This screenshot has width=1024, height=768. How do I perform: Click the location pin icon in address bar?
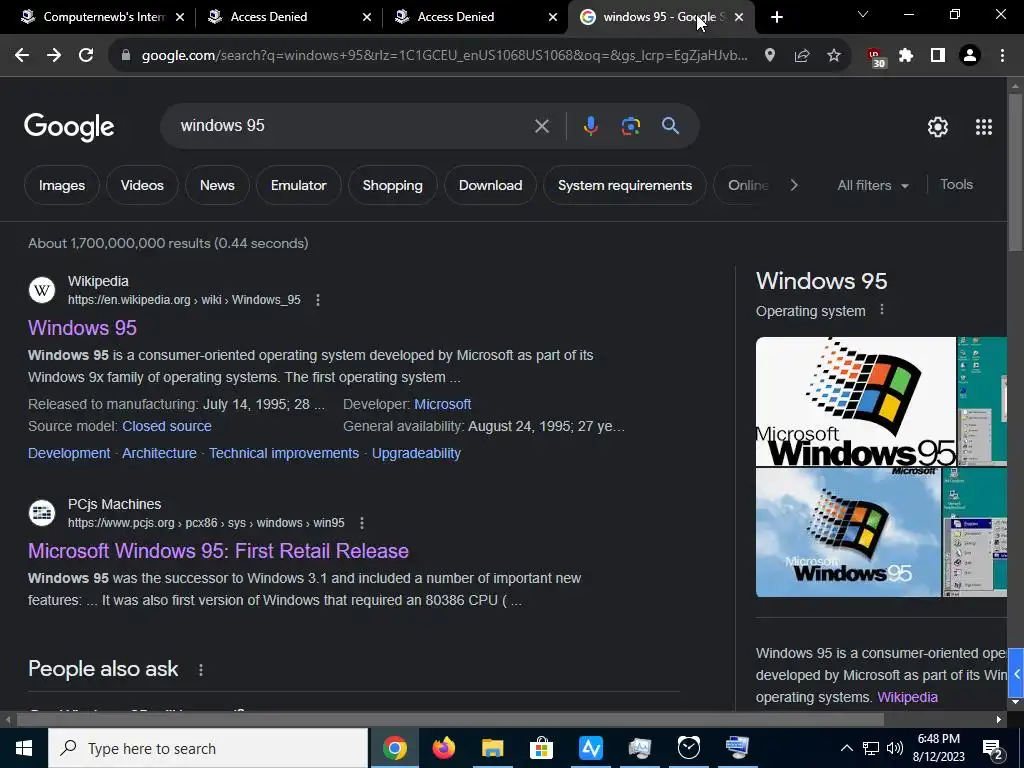pyautogui.click(x=770, y=56)
